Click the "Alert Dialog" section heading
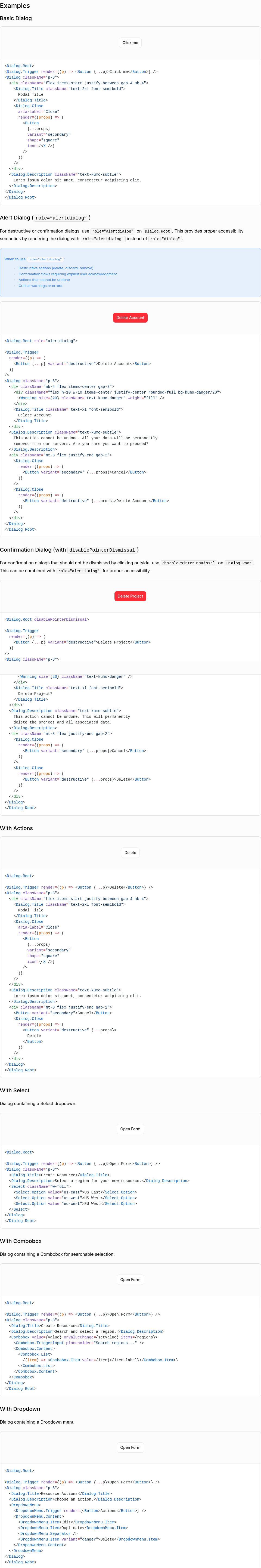261x1568 pixels. click(x=45, y=217)
